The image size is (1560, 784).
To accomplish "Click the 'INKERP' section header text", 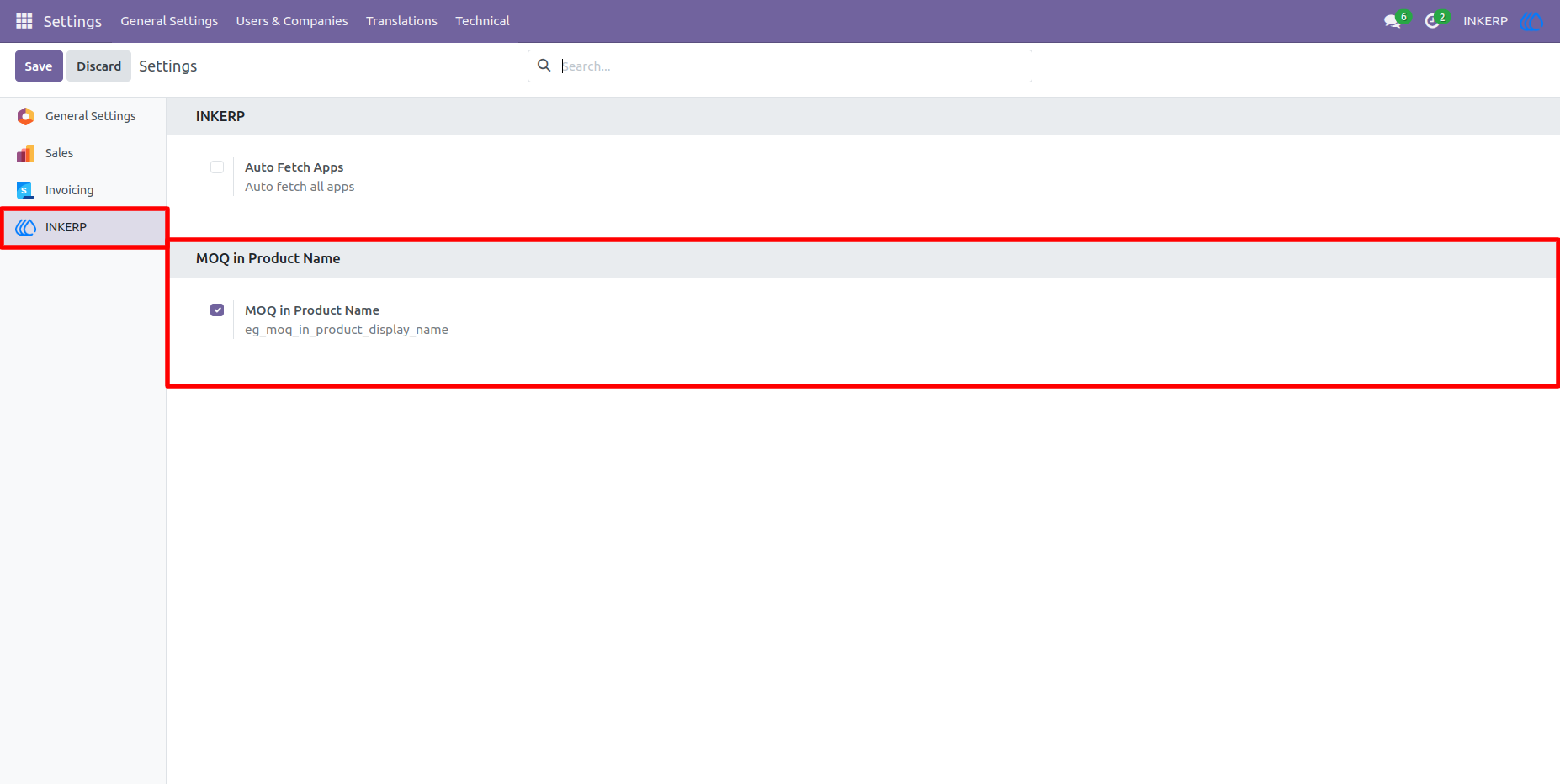I will point(220,116).
